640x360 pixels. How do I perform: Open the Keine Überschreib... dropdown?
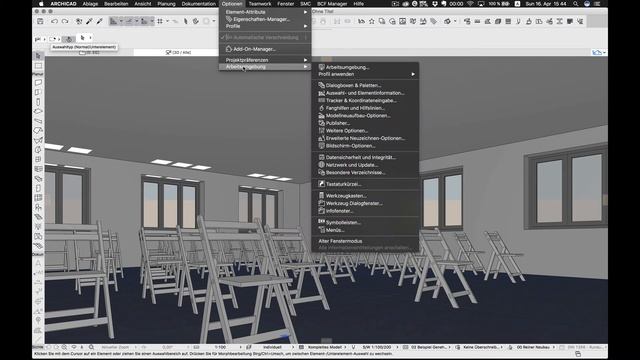tap(480, 347)
